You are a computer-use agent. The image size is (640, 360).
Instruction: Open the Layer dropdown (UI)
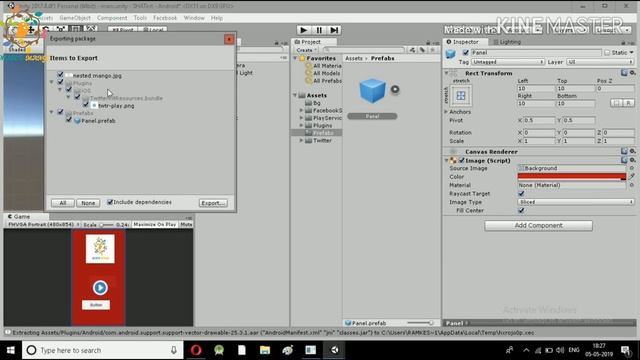[600, 62]
